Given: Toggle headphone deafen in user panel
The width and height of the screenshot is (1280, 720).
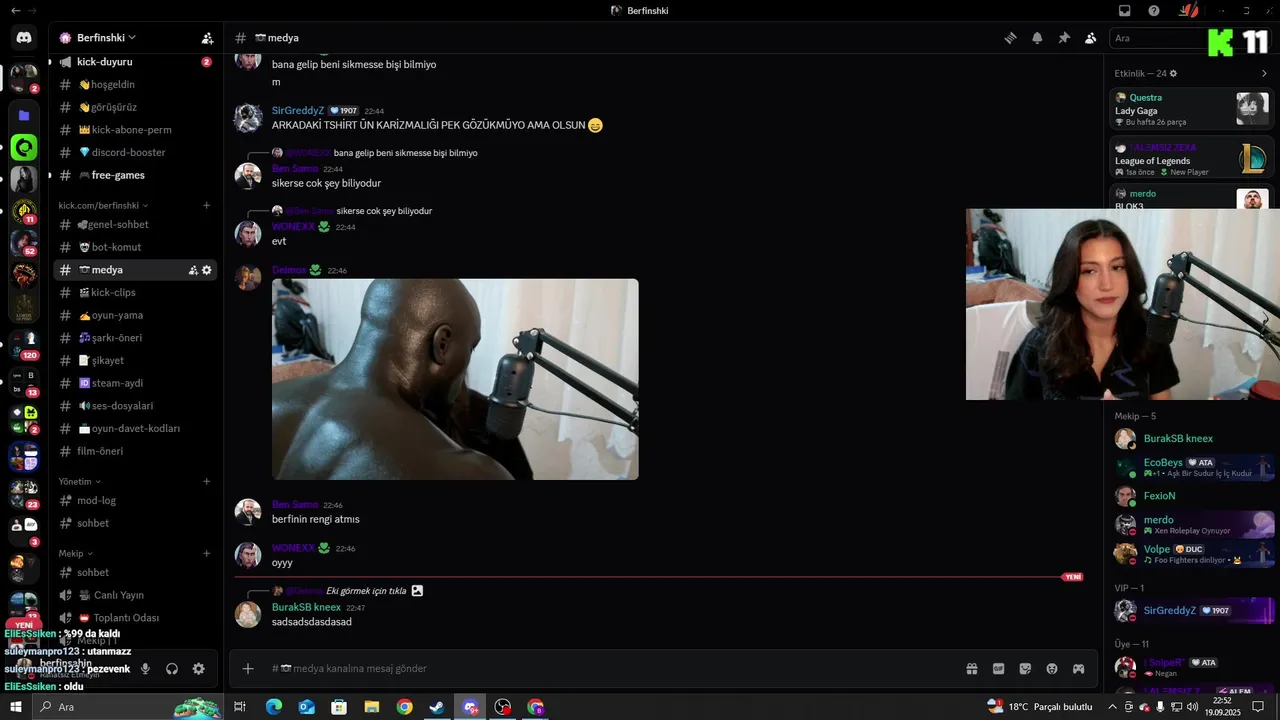Looking at the screenshot, I should click(x=172, y=669).
